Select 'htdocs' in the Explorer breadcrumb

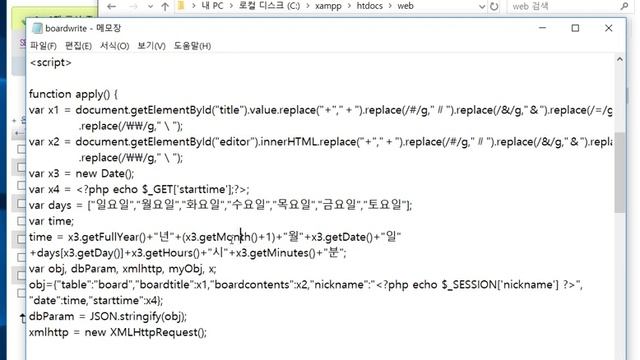coord(369,6)
